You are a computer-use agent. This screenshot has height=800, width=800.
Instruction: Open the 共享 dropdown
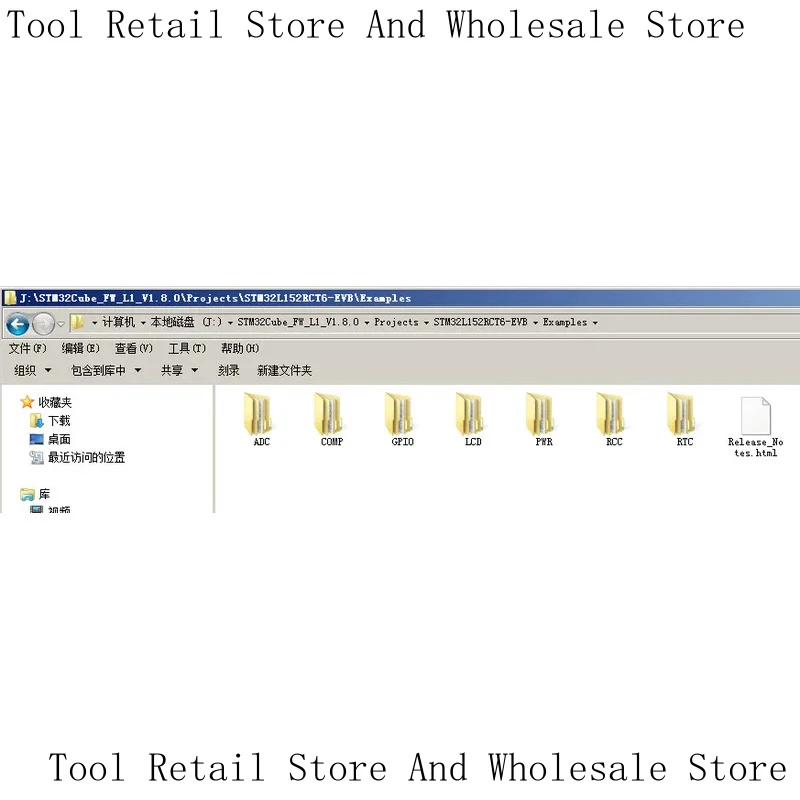click(179, 370)
